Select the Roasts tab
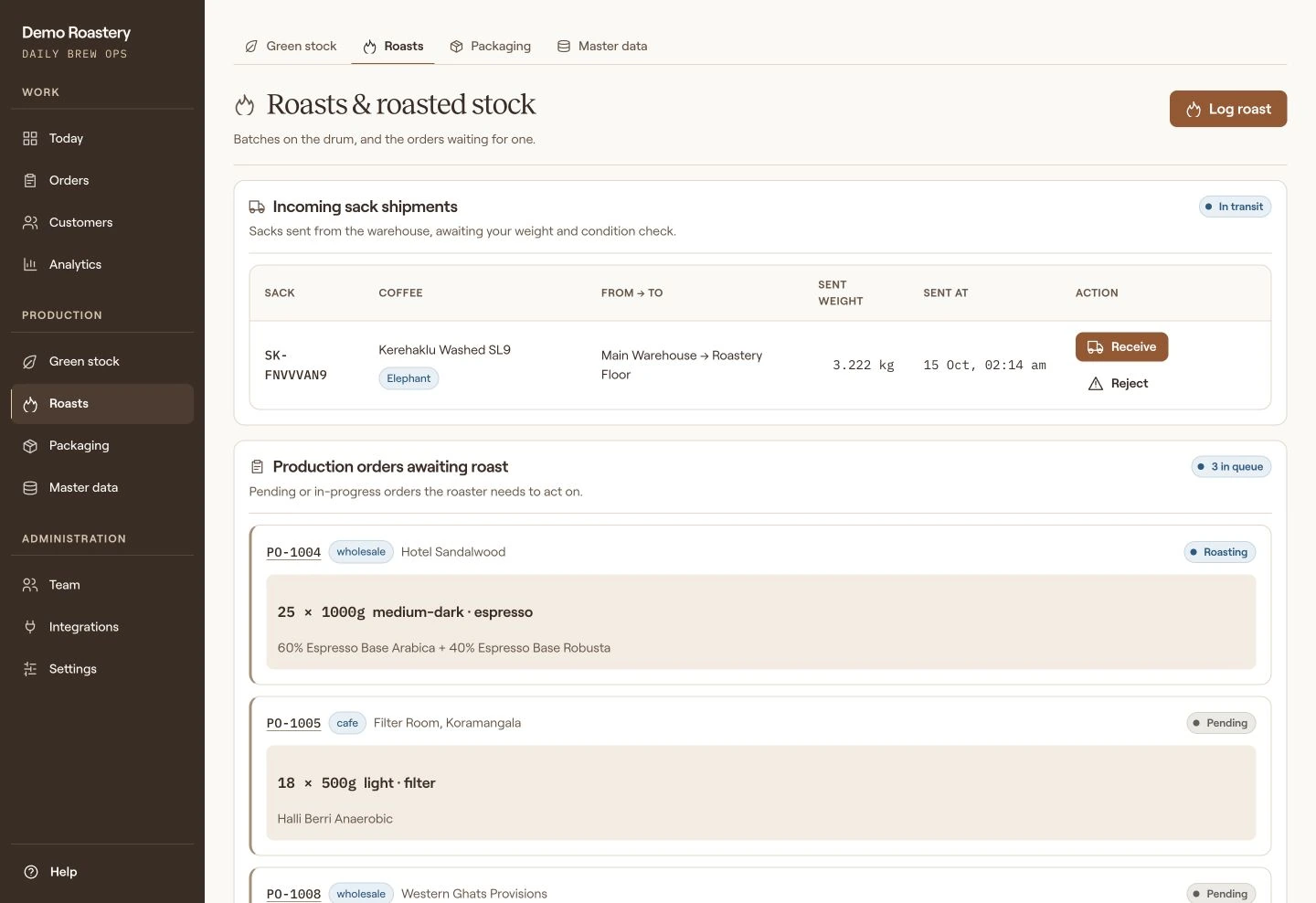The image size is (1316, 903). click(393, 47)
